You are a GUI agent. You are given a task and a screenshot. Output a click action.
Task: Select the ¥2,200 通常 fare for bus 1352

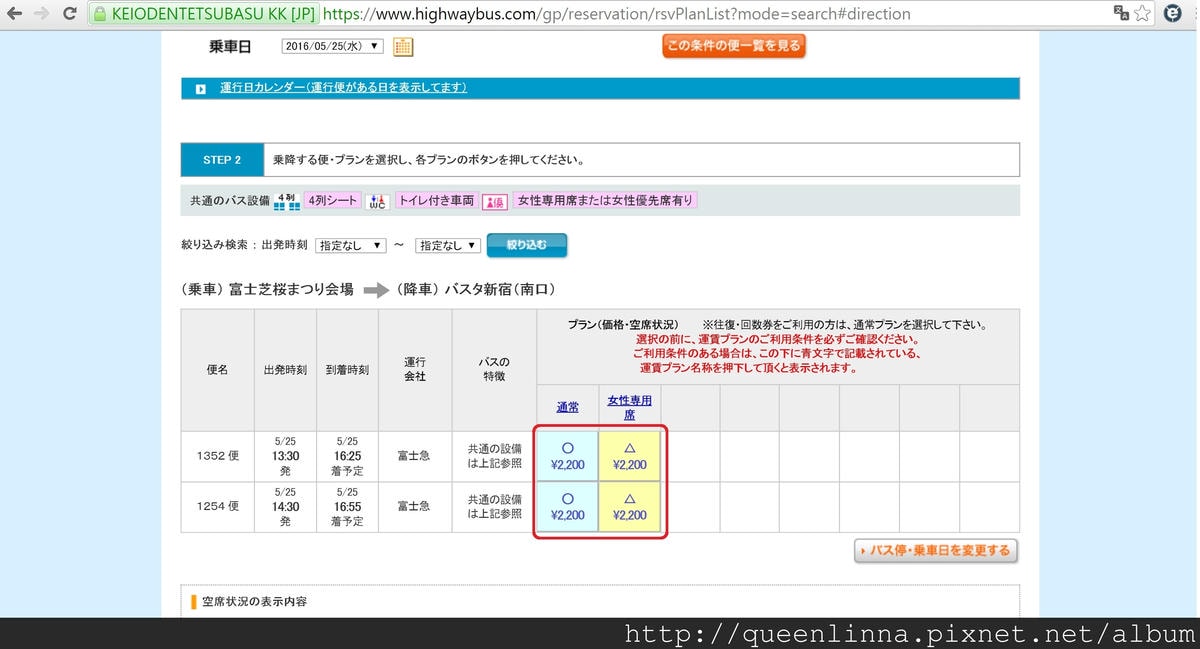567,456
